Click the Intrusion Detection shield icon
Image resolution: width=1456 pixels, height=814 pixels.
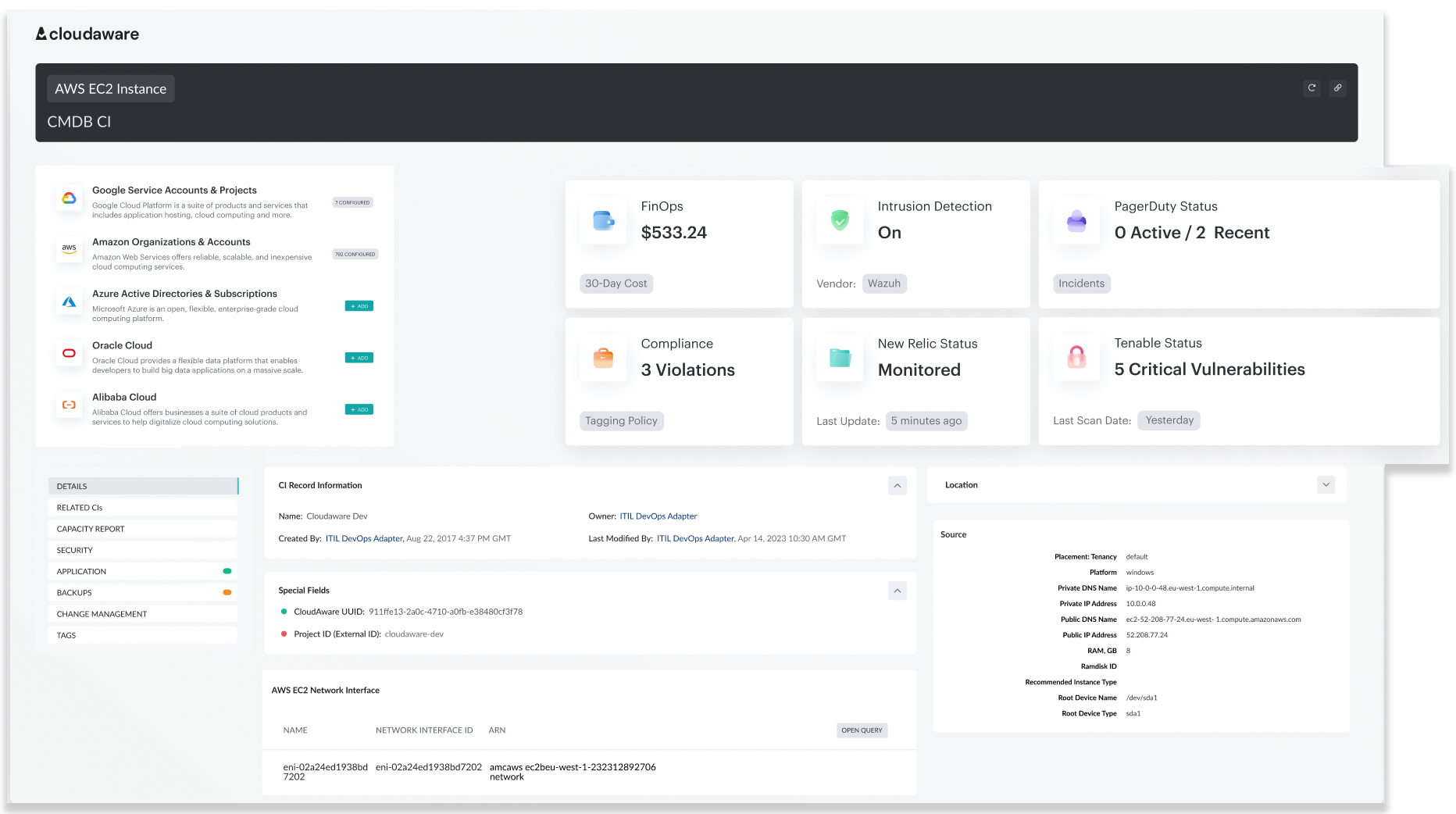[x=840, y=221]
